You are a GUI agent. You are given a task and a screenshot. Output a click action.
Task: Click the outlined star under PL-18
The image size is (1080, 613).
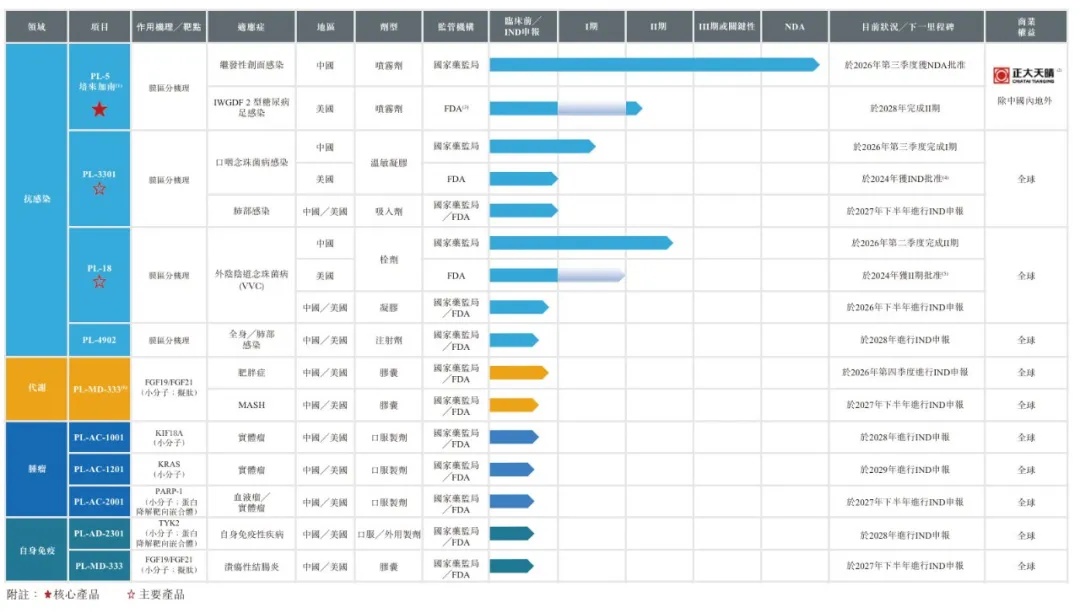[x=99, y=281]
